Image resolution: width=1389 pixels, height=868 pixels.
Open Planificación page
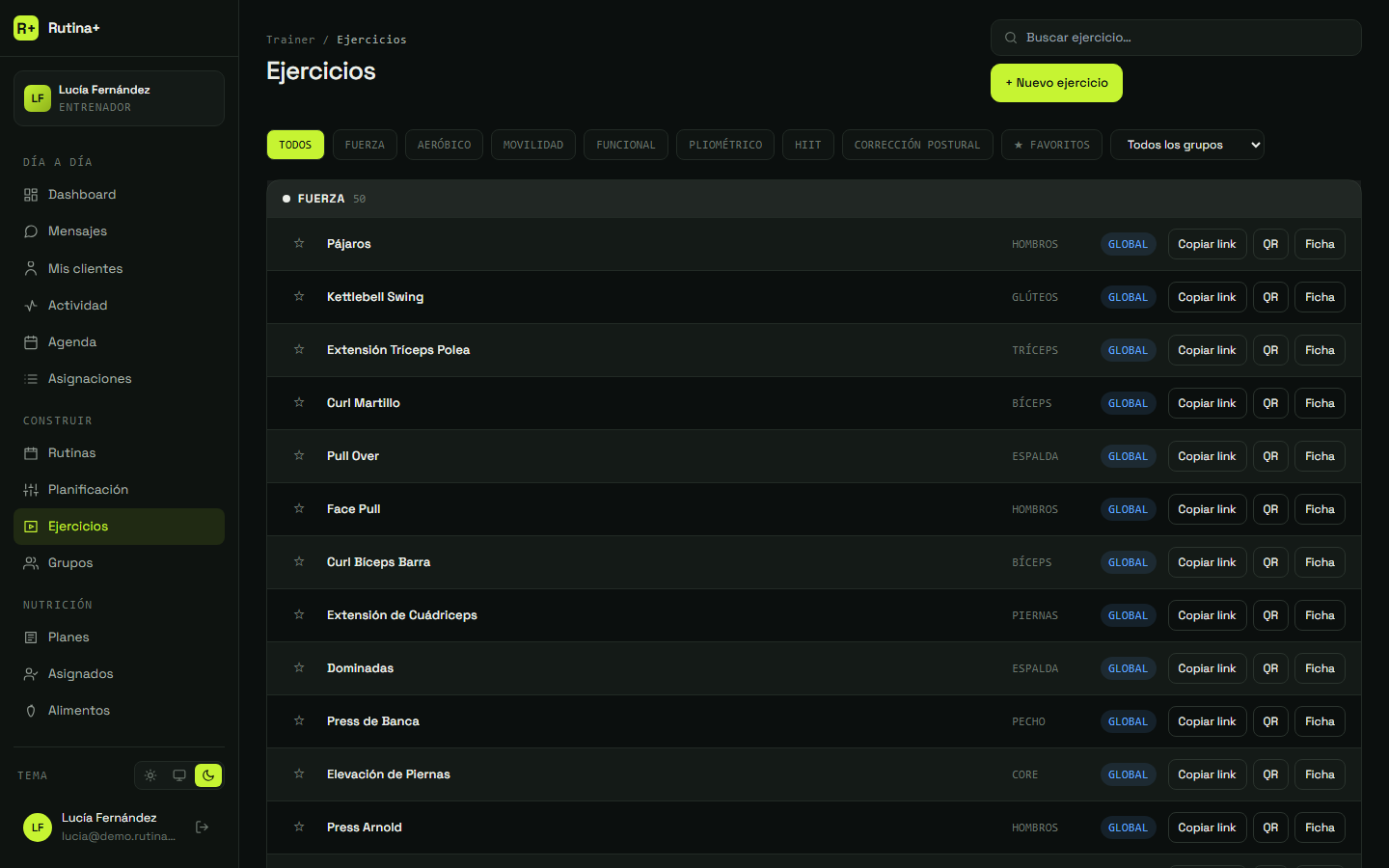click(x=119, y=490)
